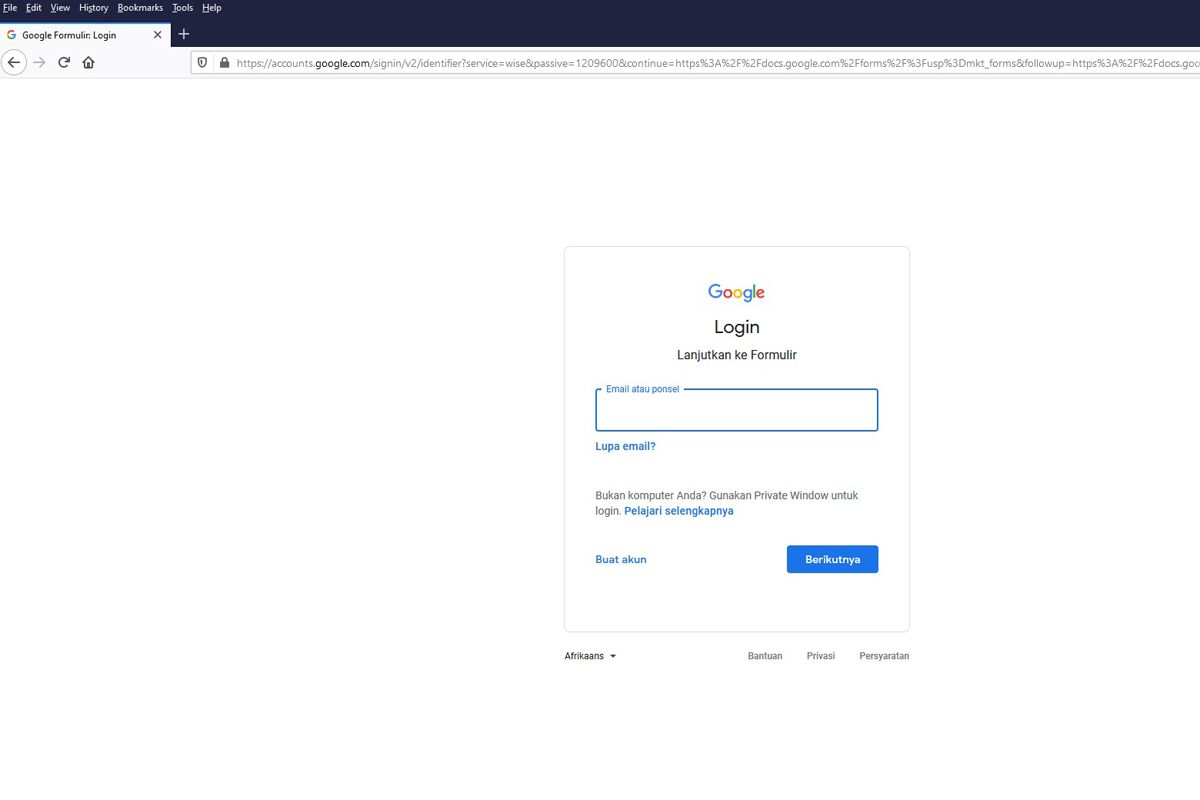The width and height of the screenshot is (1200, 800).
Task: Open the History menu
Action: [93, 8]
